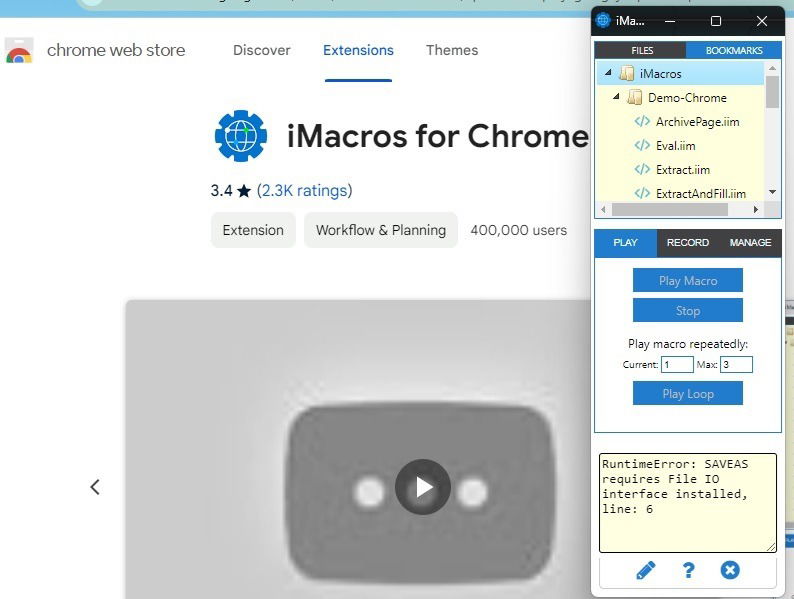Switch to the BOOKMARKS tab
Viewport: 794px width, 599px height.
(734, 50)
